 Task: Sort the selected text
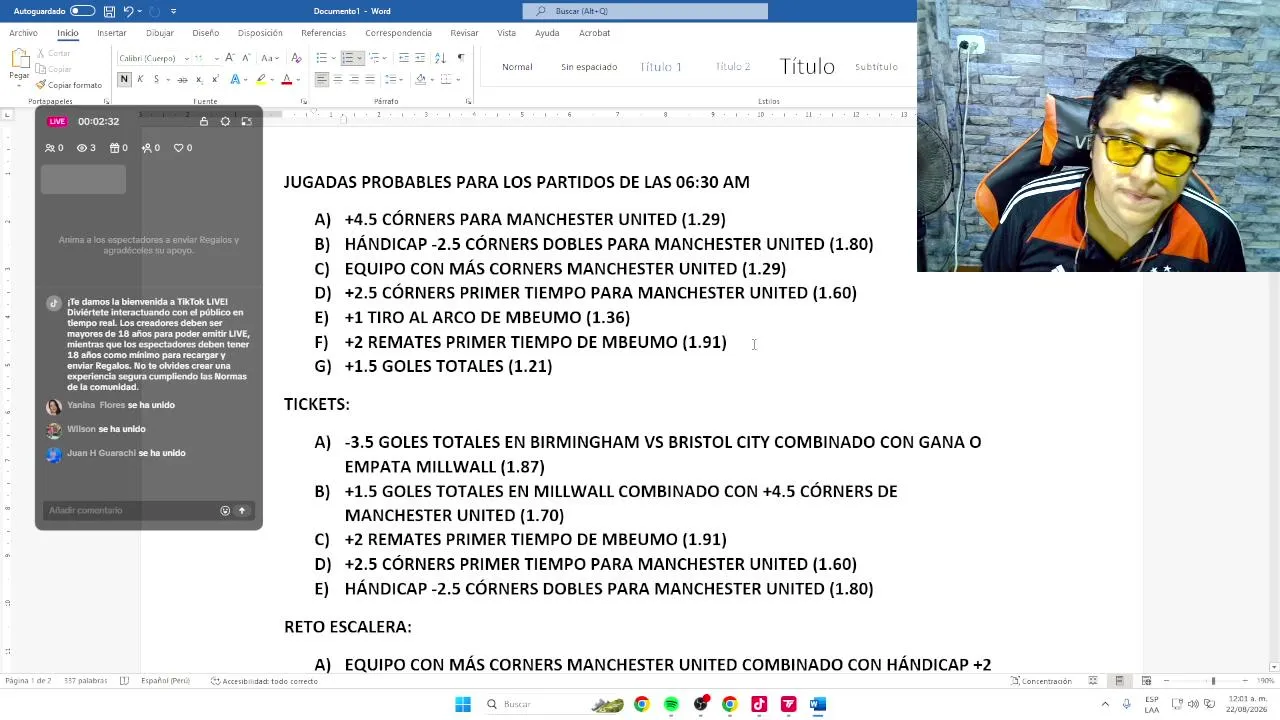[441, 58]
